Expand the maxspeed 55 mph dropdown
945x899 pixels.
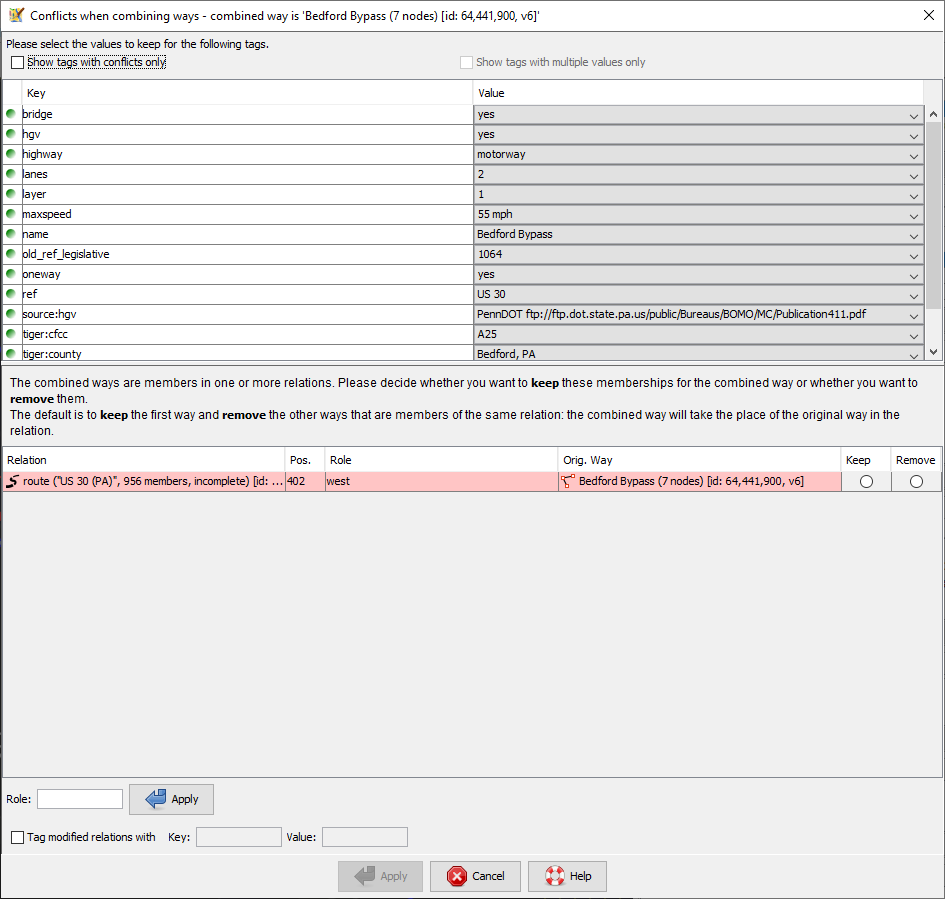tap(913, 215)
